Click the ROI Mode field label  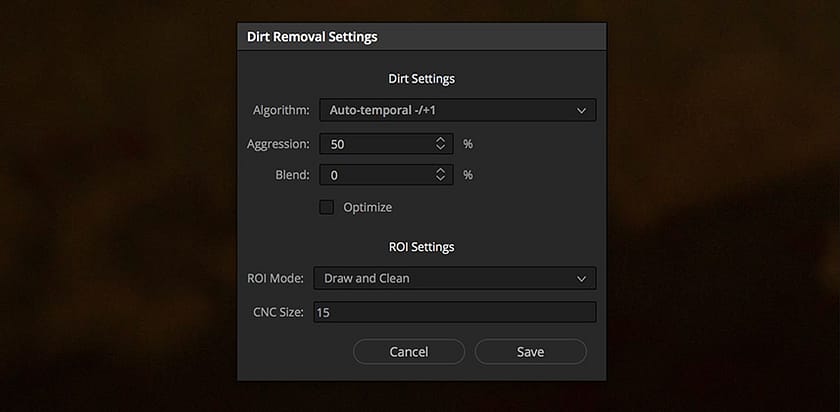tap(275, 279)
